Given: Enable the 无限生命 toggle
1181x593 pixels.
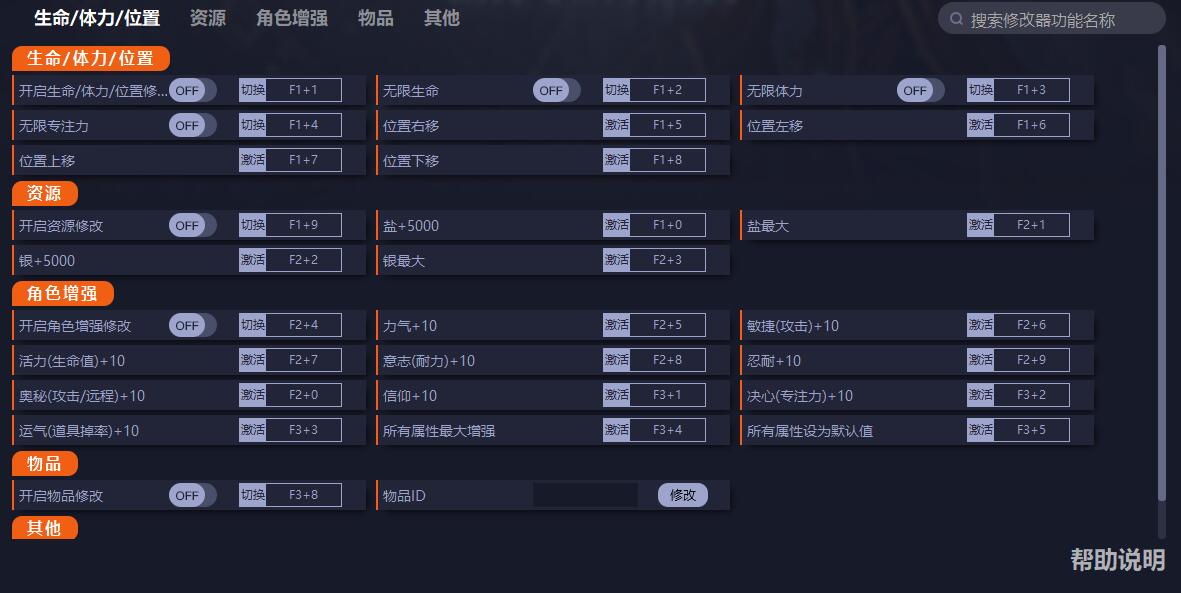Looking at the screenshot, I should coord(556,90).
